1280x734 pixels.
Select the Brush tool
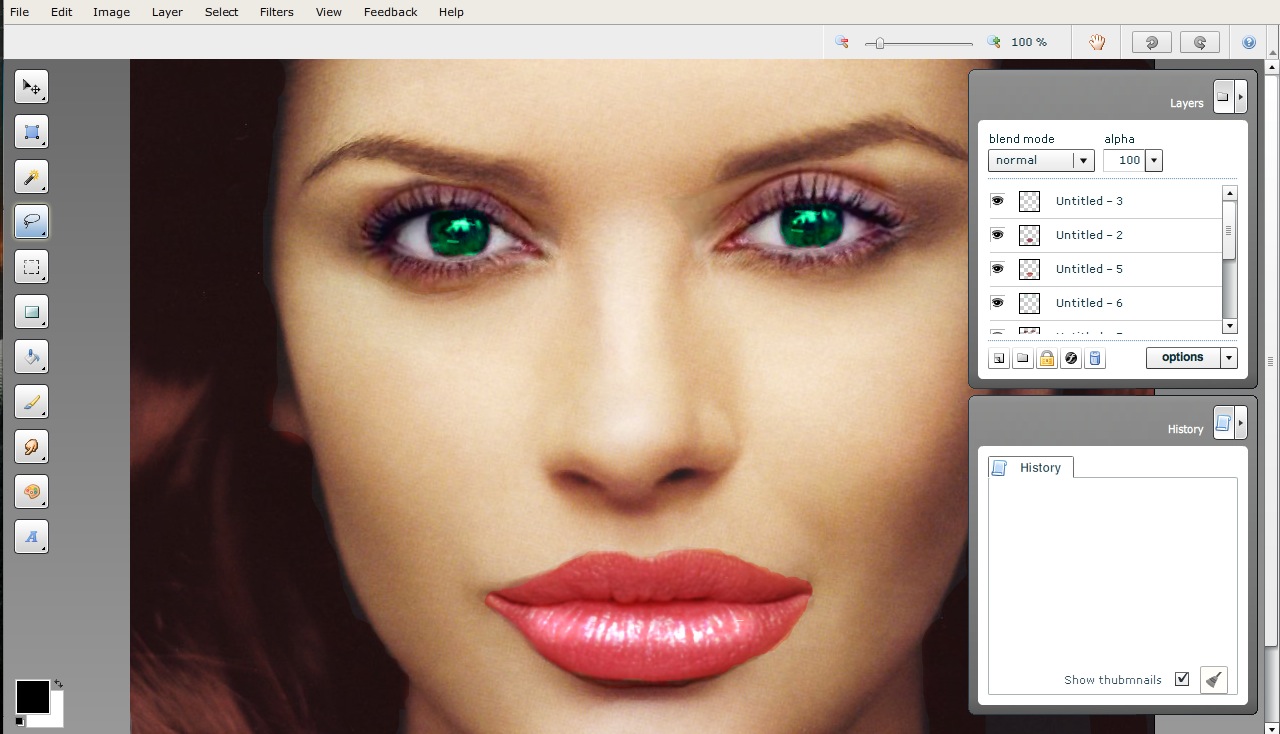31,402
